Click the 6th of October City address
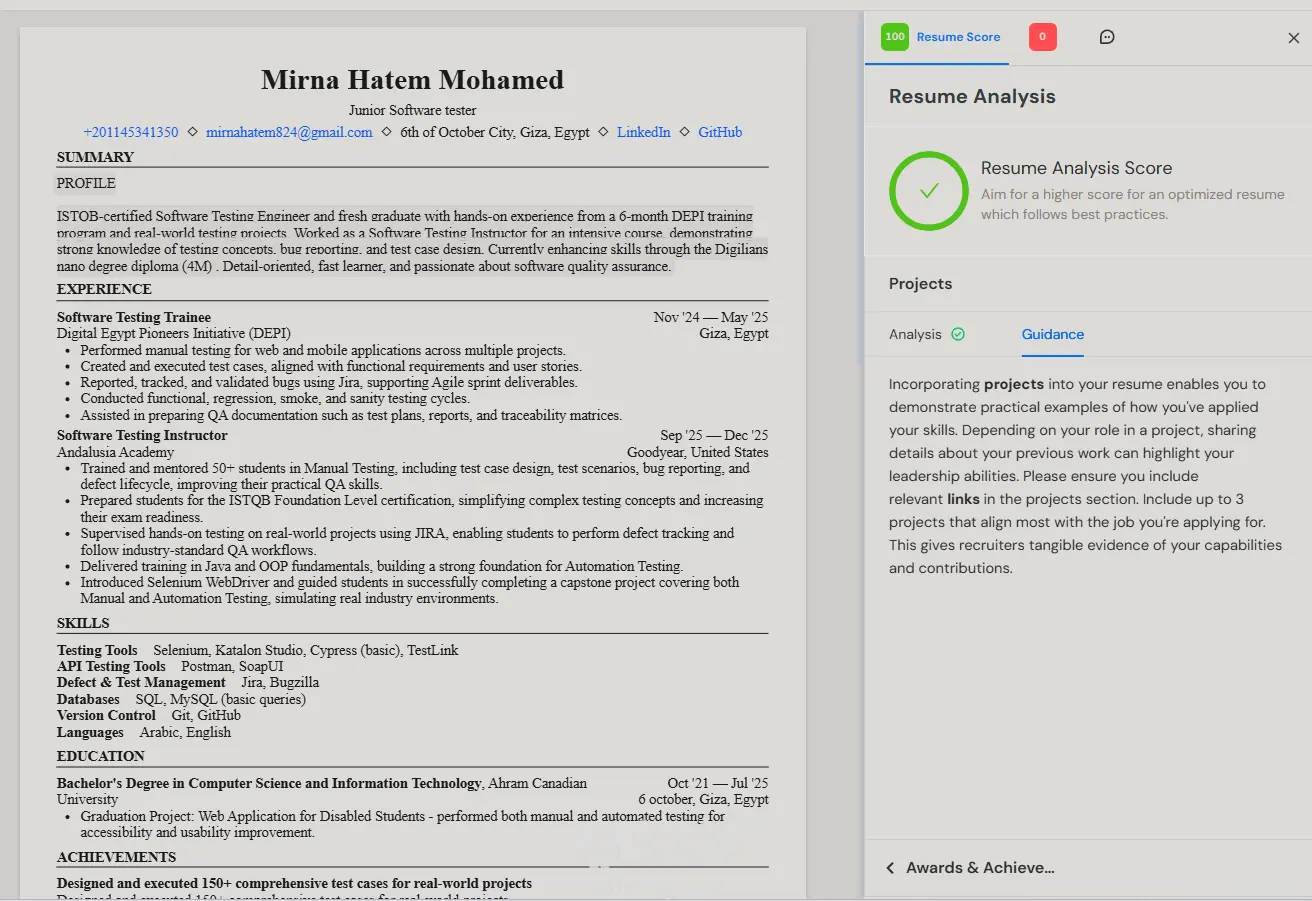 click(x=495, y=132)
